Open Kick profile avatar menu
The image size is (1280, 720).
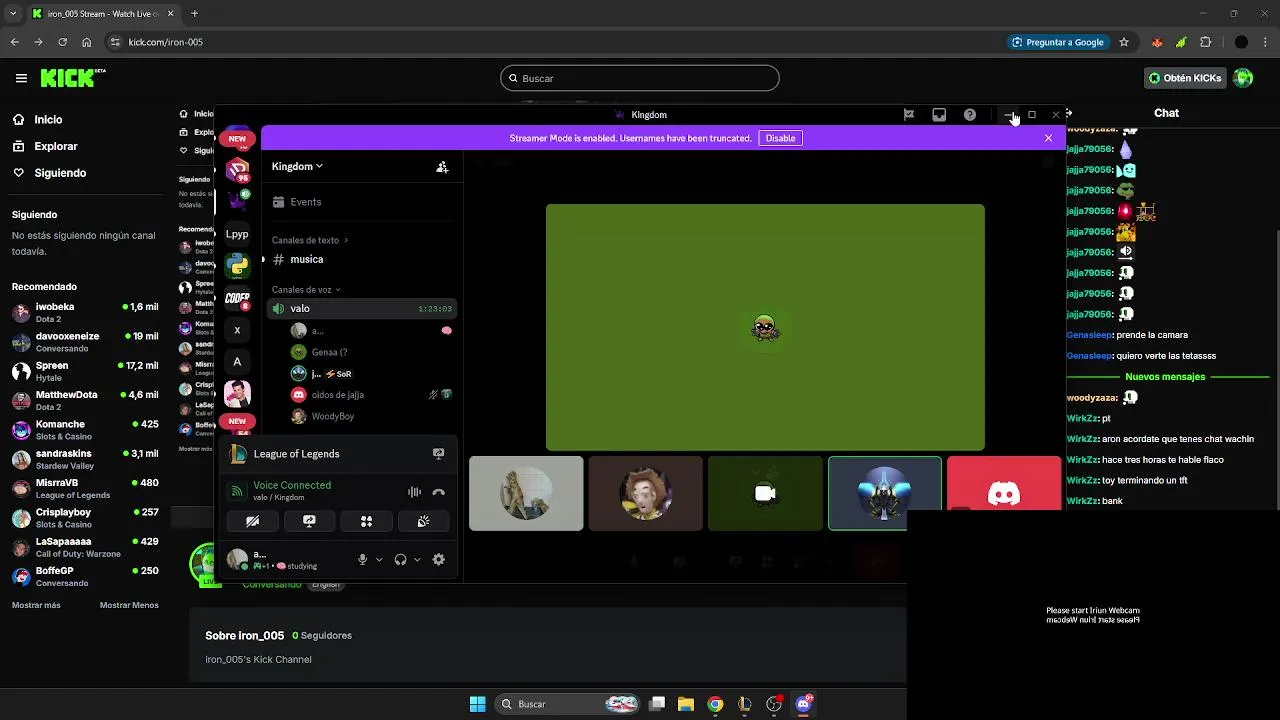(1243, 78)
